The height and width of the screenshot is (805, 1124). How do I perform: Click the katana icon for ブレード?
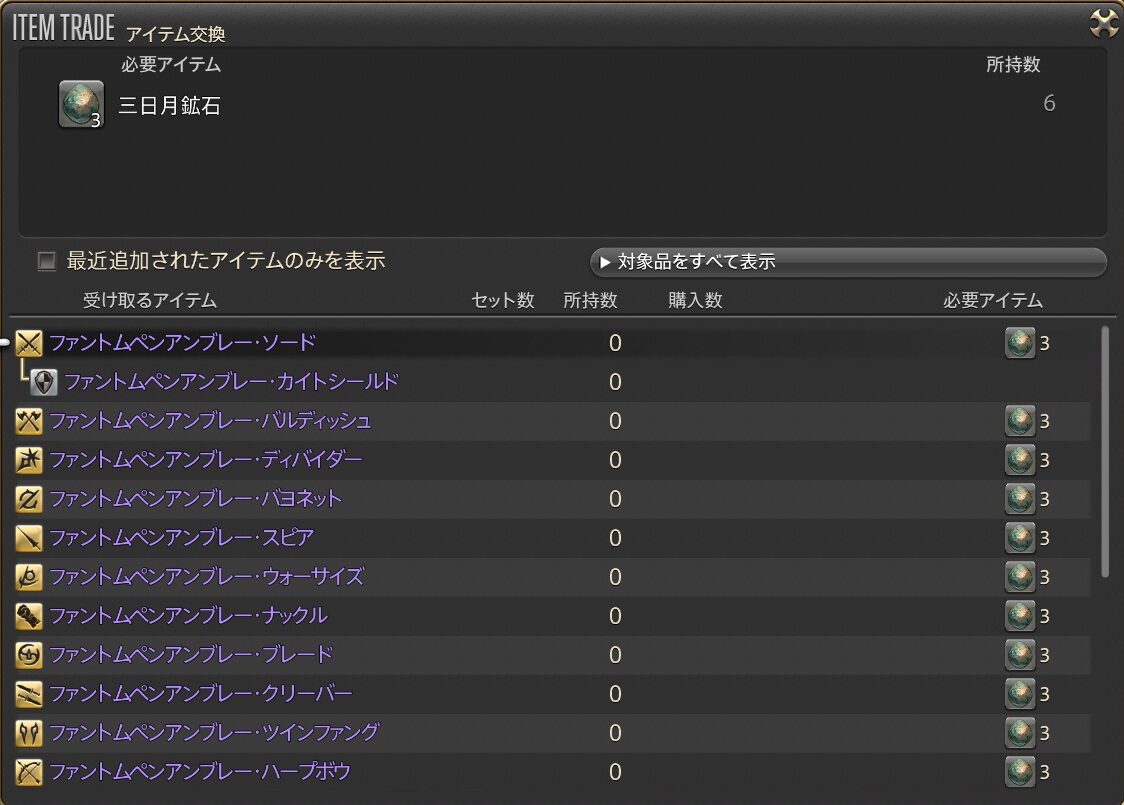tap(29, 655)
